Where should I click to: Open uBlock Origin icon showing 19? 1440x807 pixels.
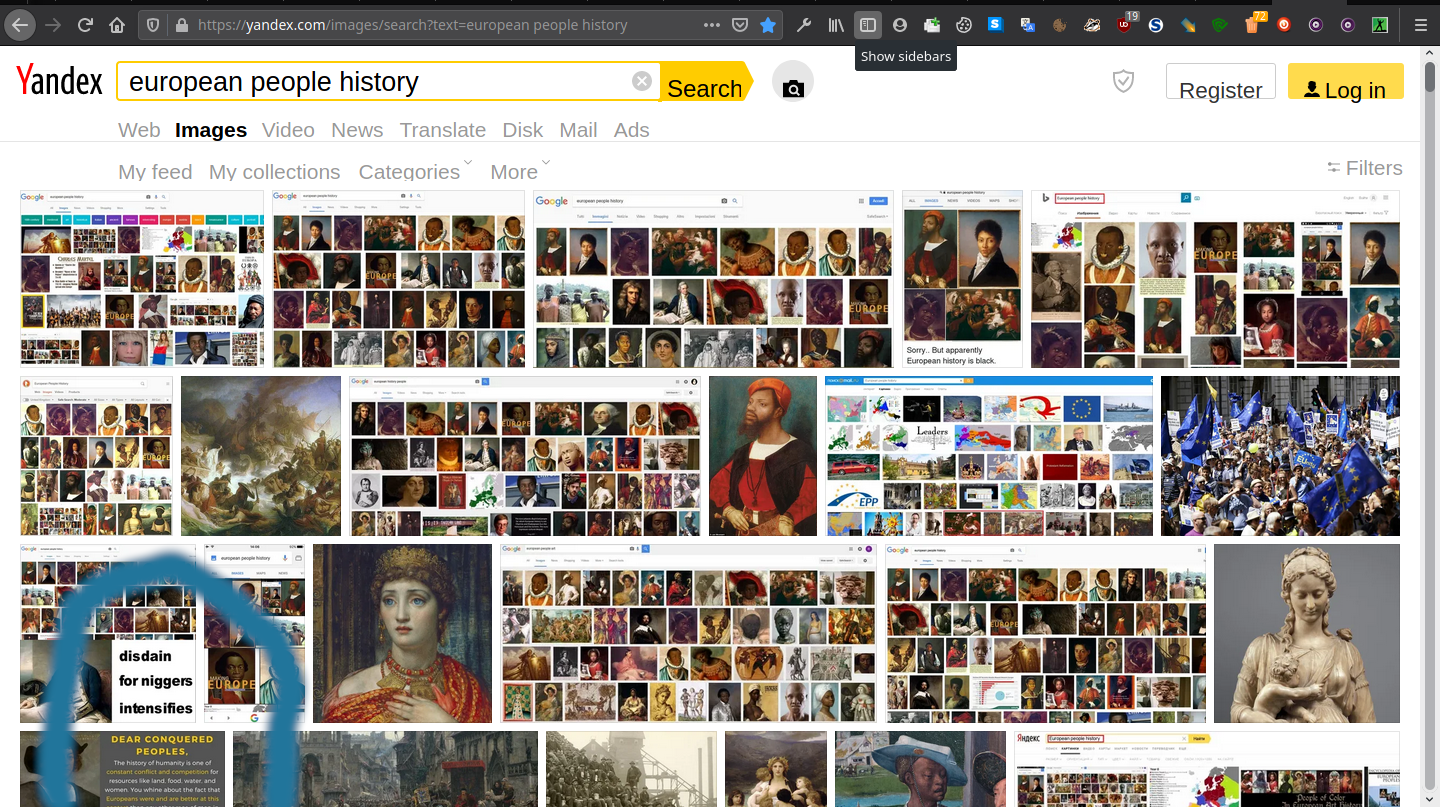(x=1125, y=24)
